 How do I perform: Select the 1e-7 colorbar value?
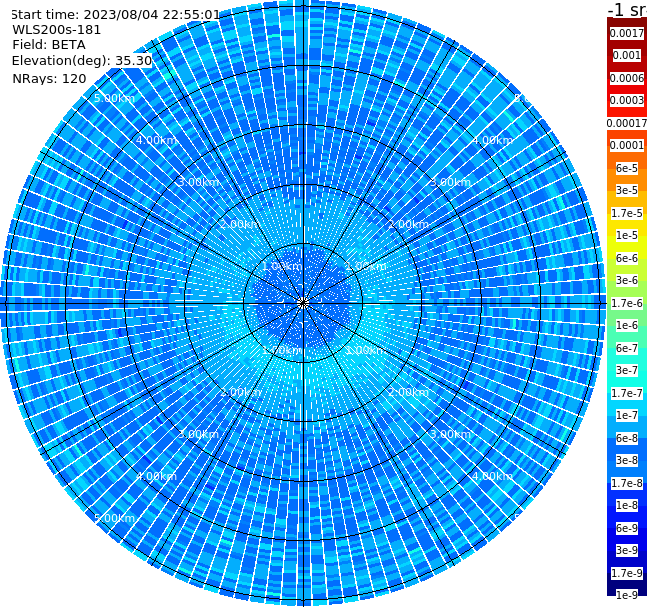(x=627, y=415)
